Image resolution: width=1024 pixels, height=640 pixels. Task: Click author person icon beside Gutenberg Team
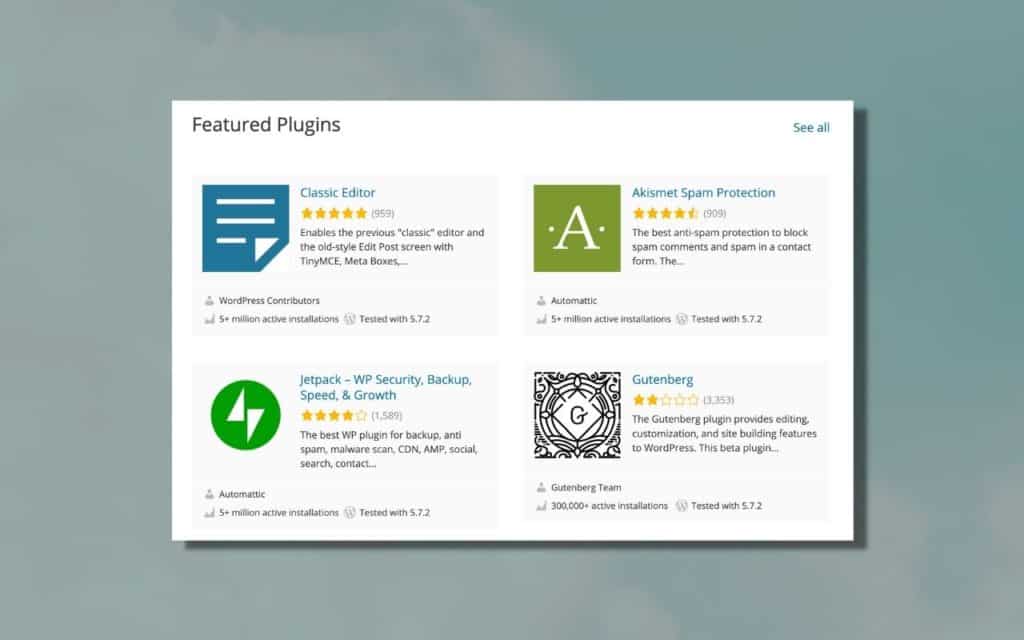pyautogui.click(x=541, y=487)
